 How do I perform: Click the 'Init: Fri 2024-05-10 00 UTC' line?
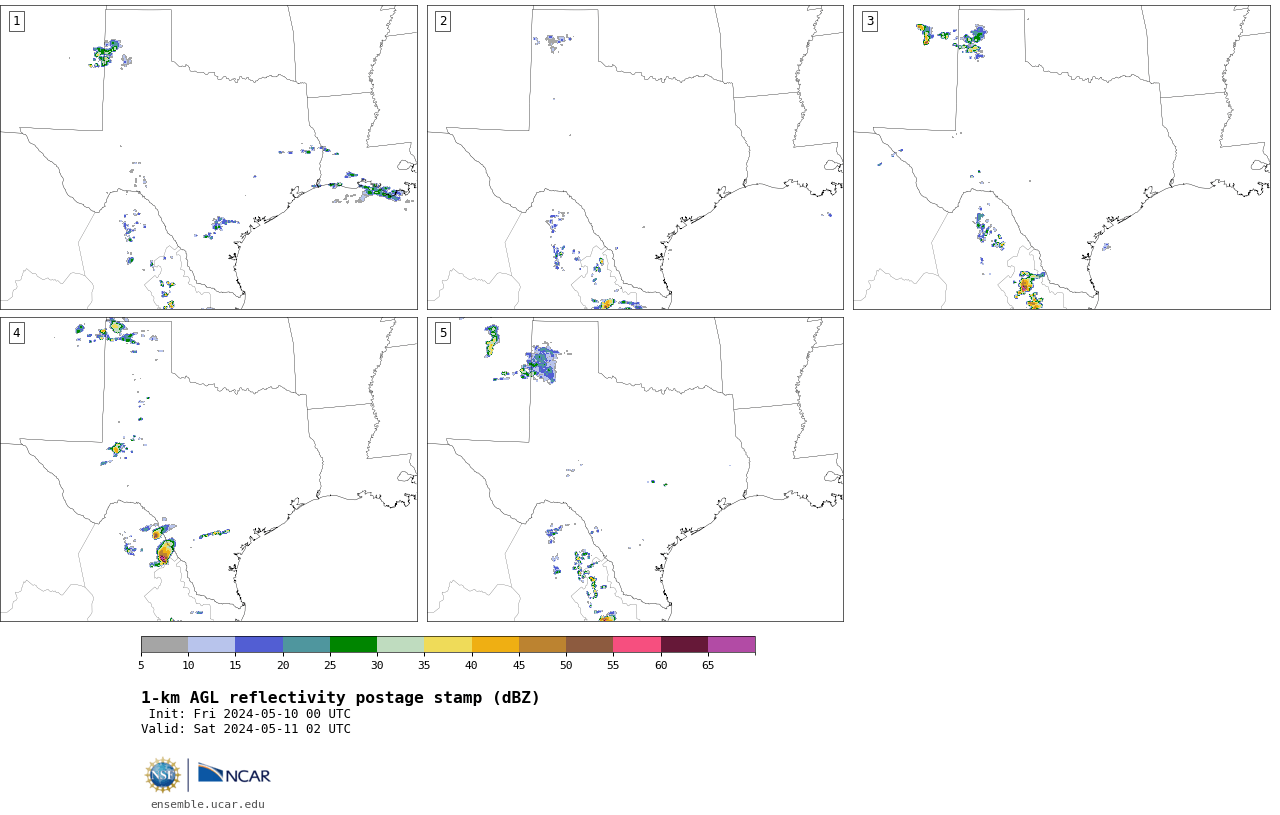[x=250, y=714]
